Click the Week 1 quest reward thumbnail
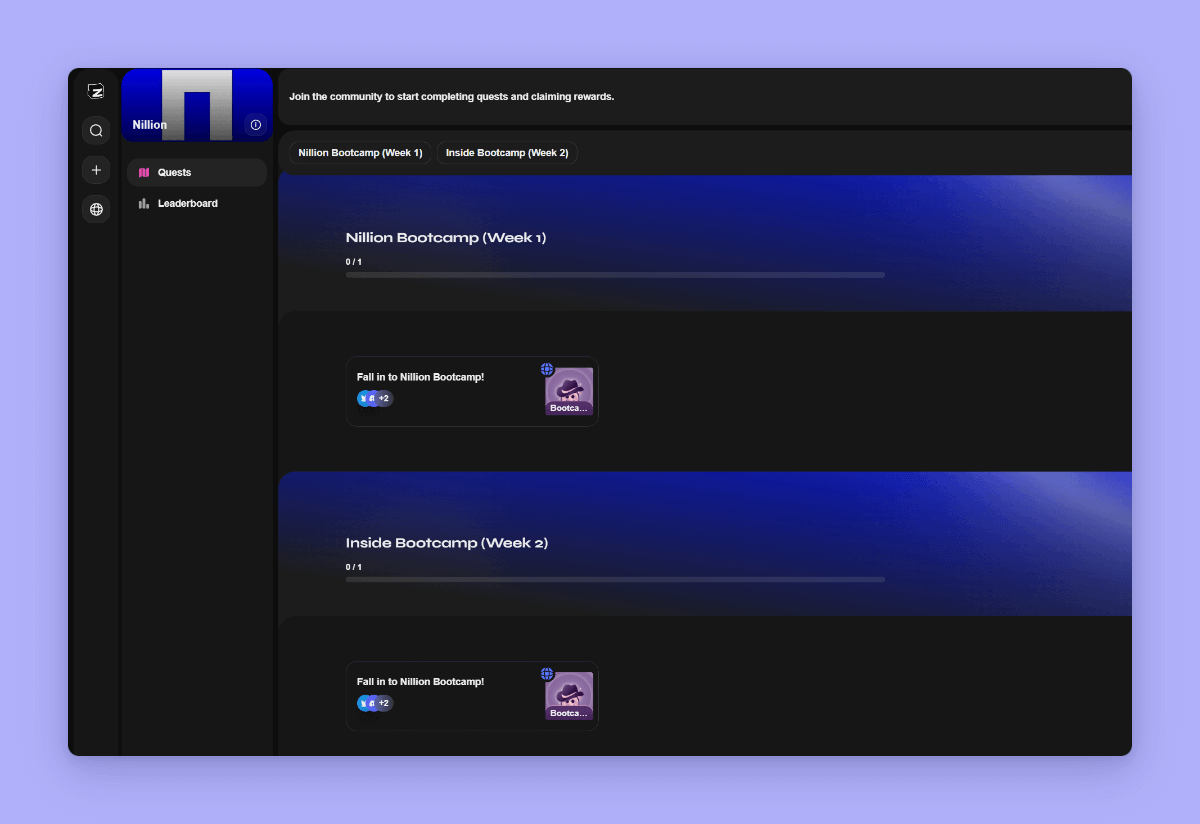This screenshot has width=1200, height=824. (x=569, y=391)
